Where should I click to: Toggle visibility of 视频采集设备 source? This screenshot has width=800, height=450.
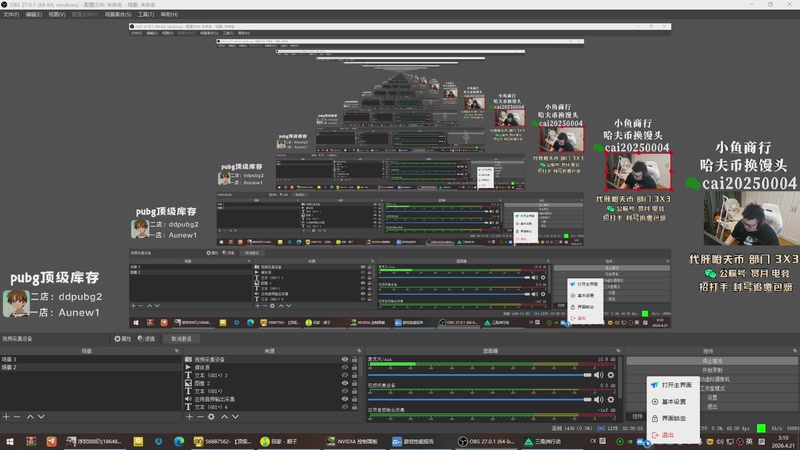pyautogui.click(x=345, y=359)
